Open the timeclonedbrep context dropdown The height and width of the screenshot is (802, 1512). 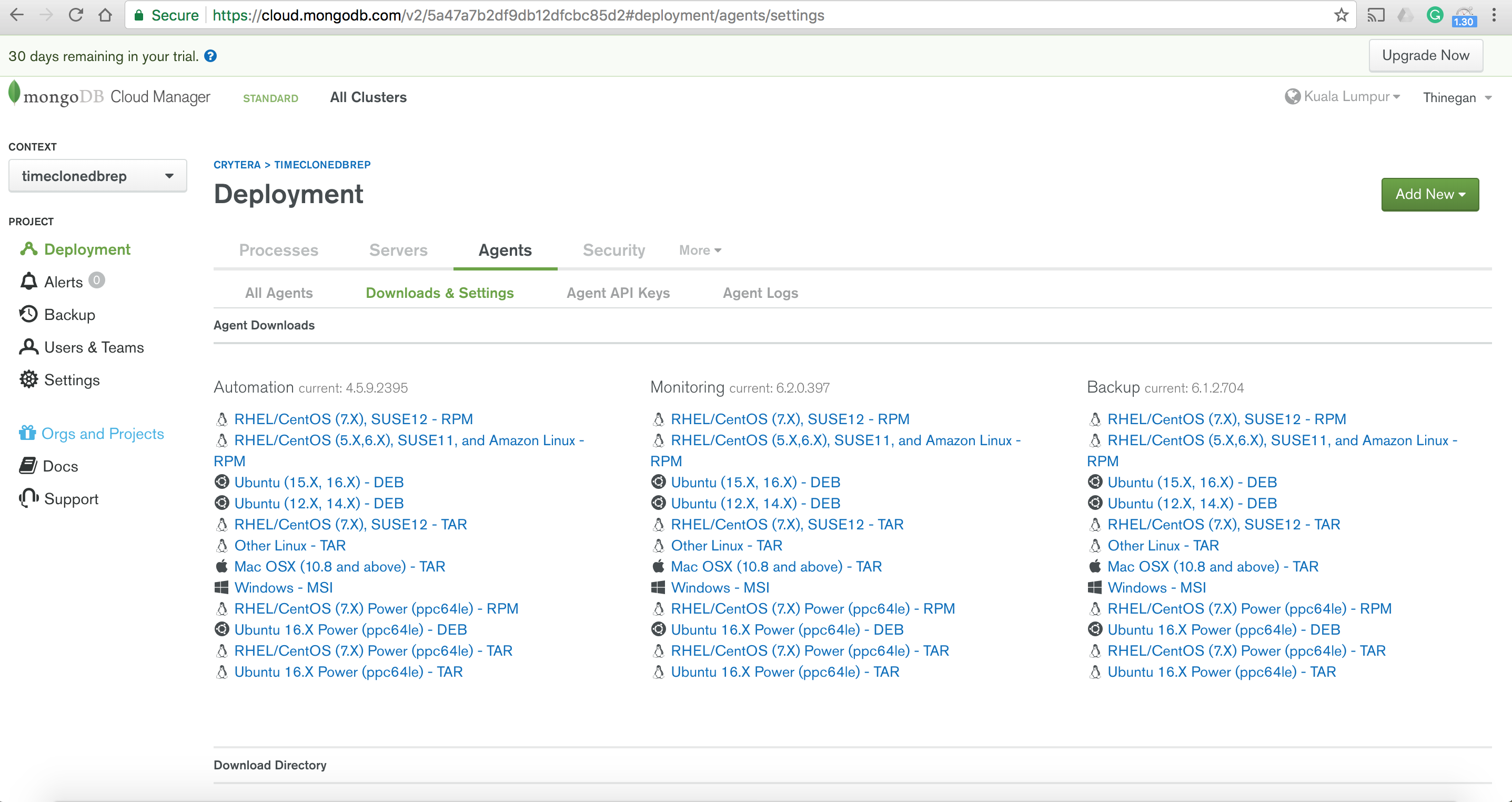click(x=97, y=176)
